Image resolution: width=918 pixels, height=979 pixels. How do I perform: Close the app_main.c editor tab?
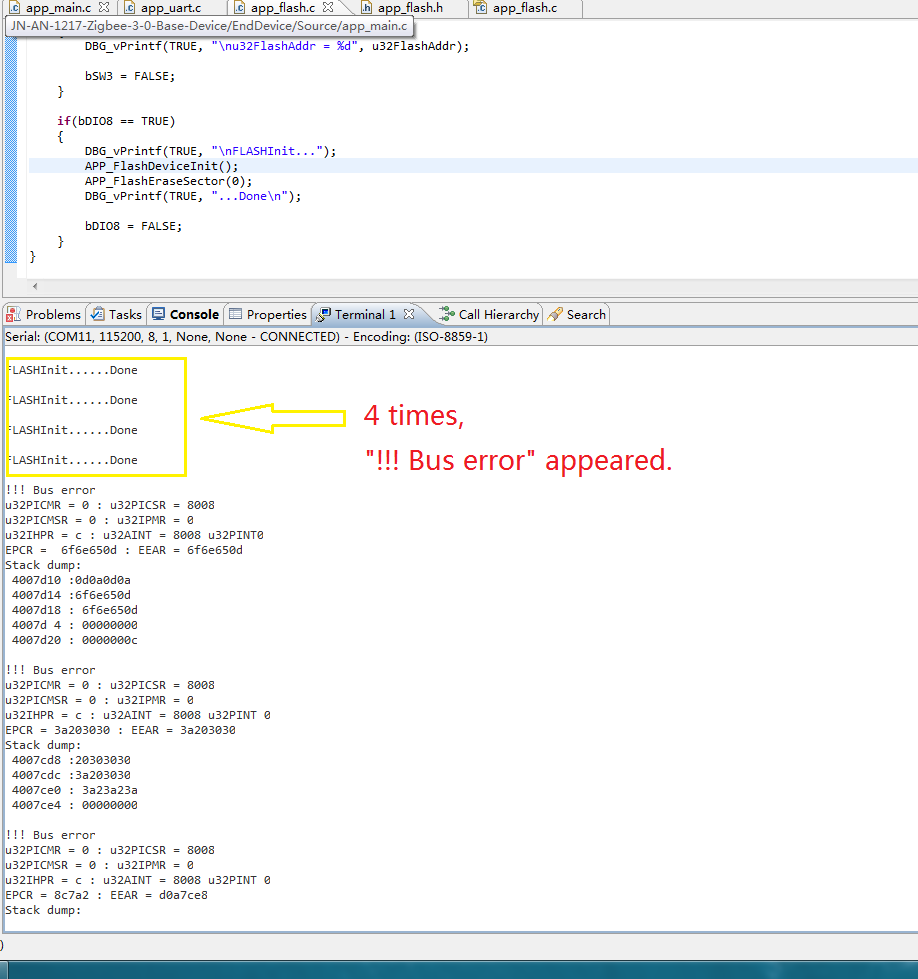[104, 7]
